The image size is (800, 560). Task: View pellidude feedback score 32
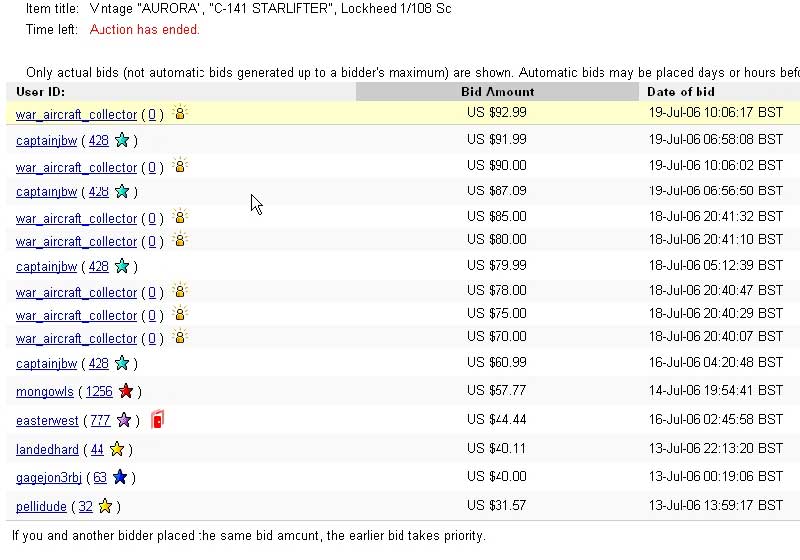85,507
